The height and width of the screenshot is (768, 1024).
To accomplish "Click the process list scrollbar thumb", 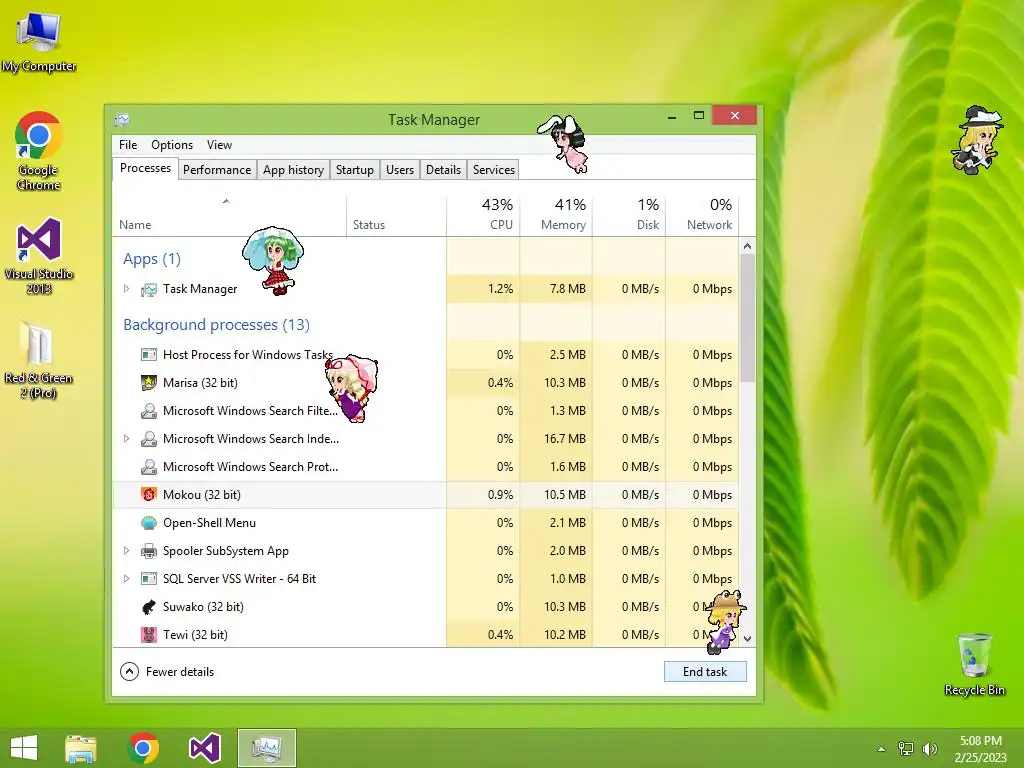I will pyautogui.click(x=748, y=318).
